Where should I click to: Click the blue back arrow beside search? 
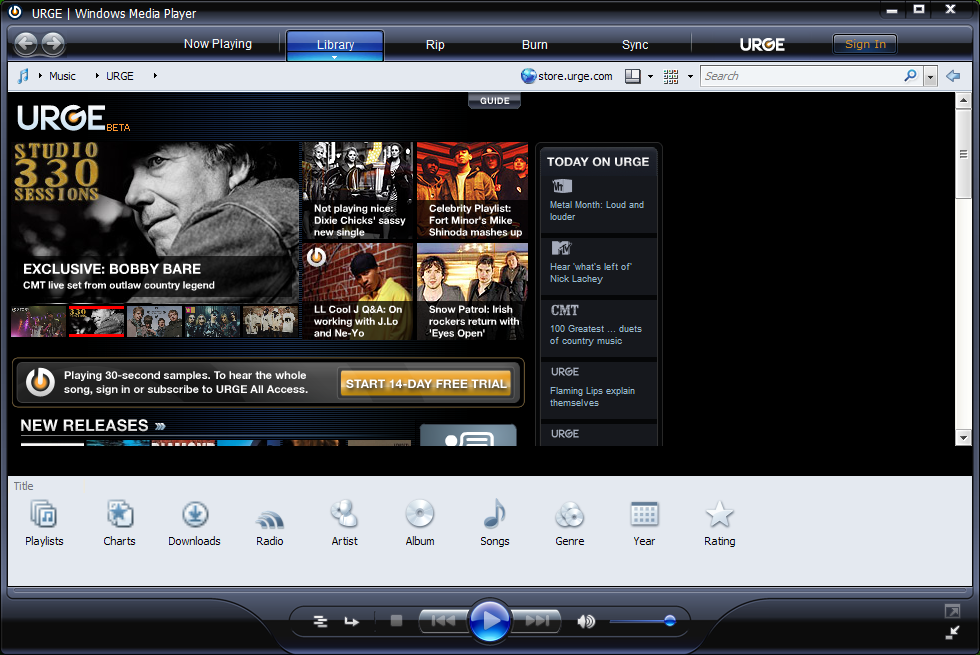click(x=953, y=76)
